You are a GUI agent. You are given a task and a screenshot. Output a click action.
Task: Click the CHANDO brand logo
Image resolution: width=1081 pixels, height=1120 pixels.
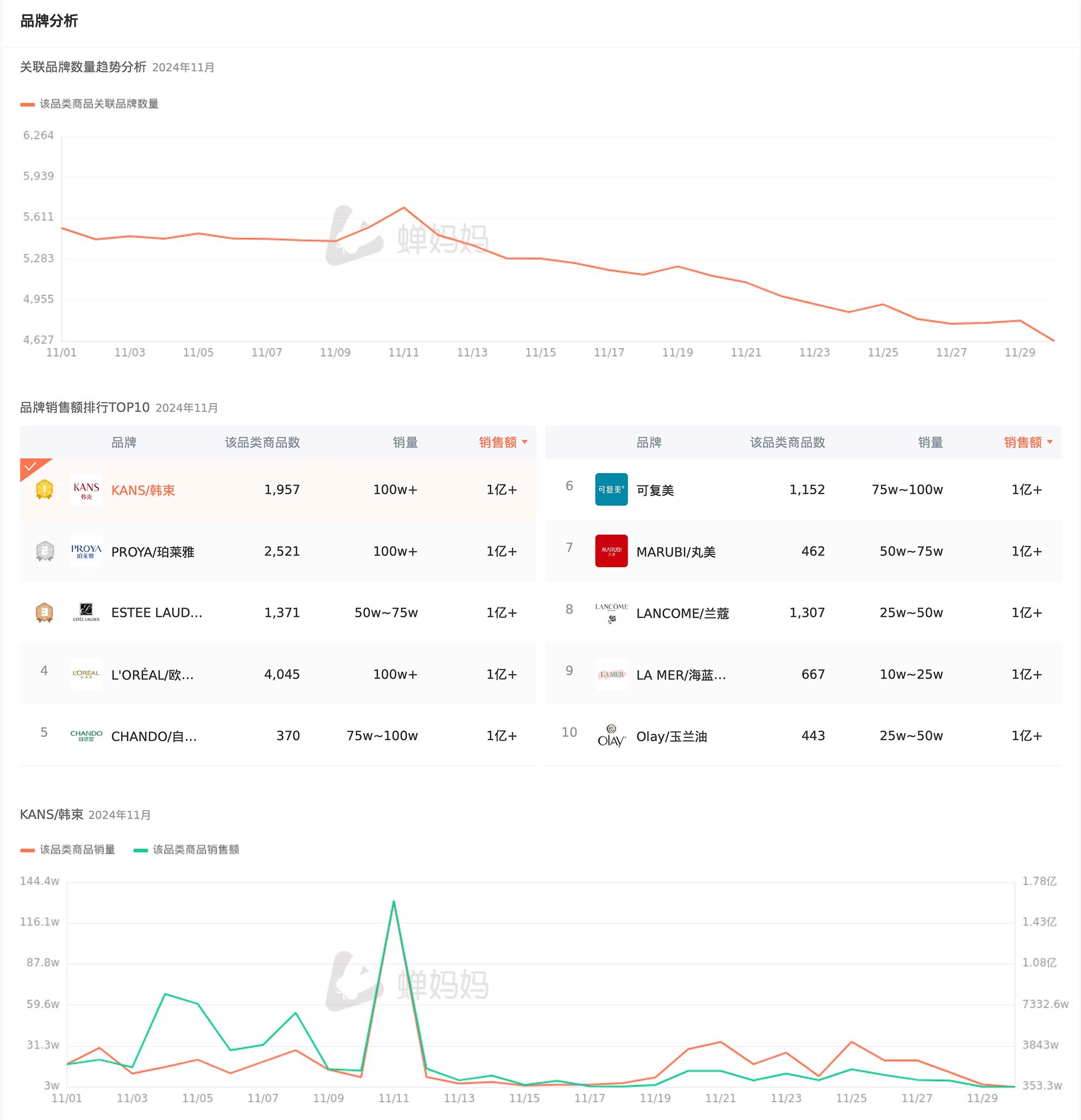(86, 735)
